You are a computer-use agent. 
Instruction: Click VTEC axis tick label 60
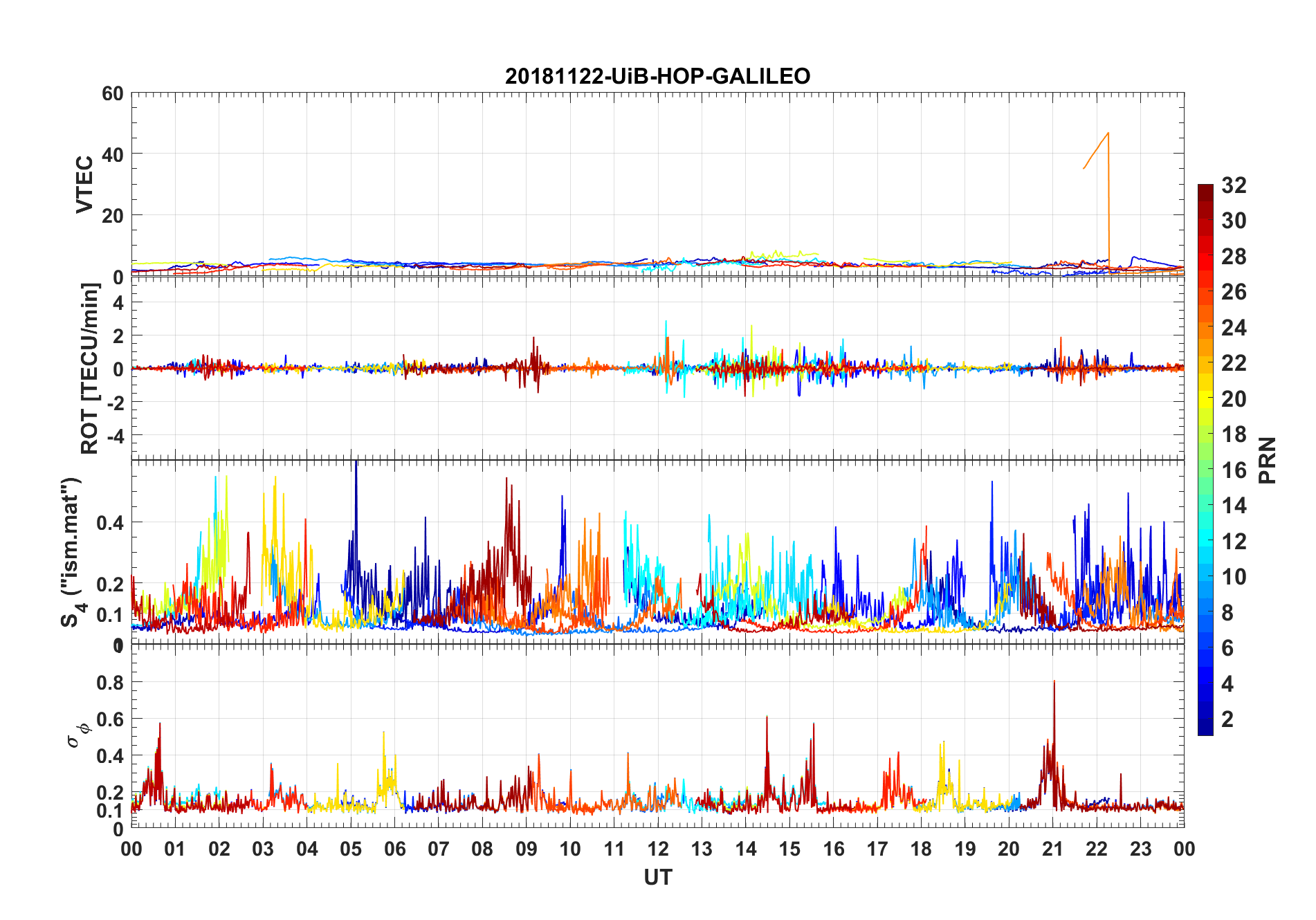click(x=113, y=93)
